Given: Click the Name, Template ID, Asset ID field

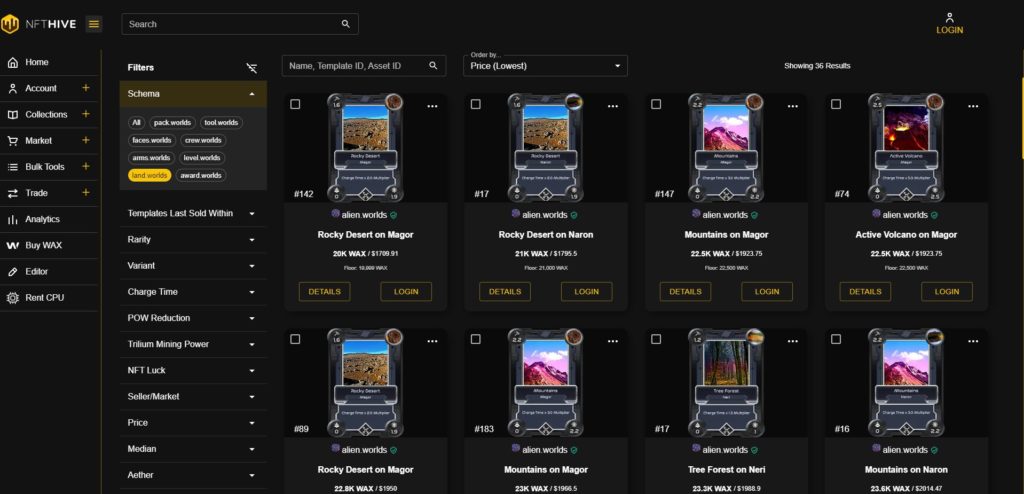Looking at the screenshot, I should (x=364, y=65).
